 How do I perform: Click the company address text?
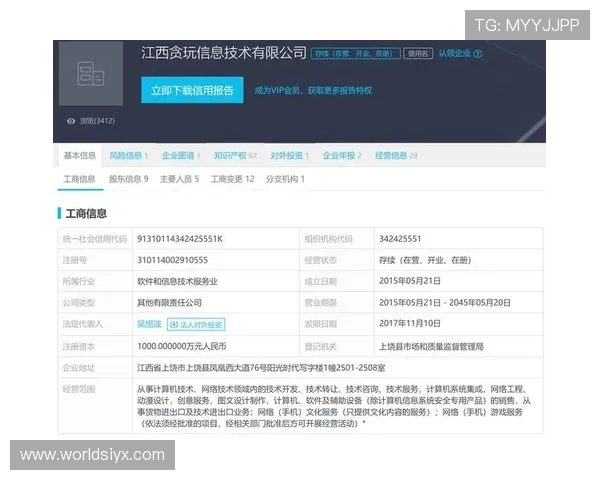[261, 368]
